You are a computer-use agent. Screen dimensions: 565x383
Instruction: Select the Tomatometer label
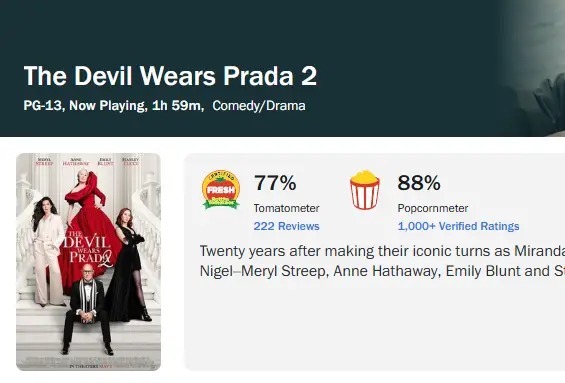tap(286, 208)
